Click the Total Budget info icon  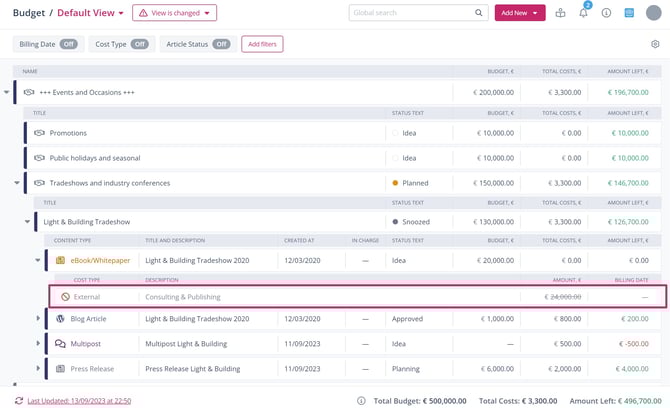point(361,400)
